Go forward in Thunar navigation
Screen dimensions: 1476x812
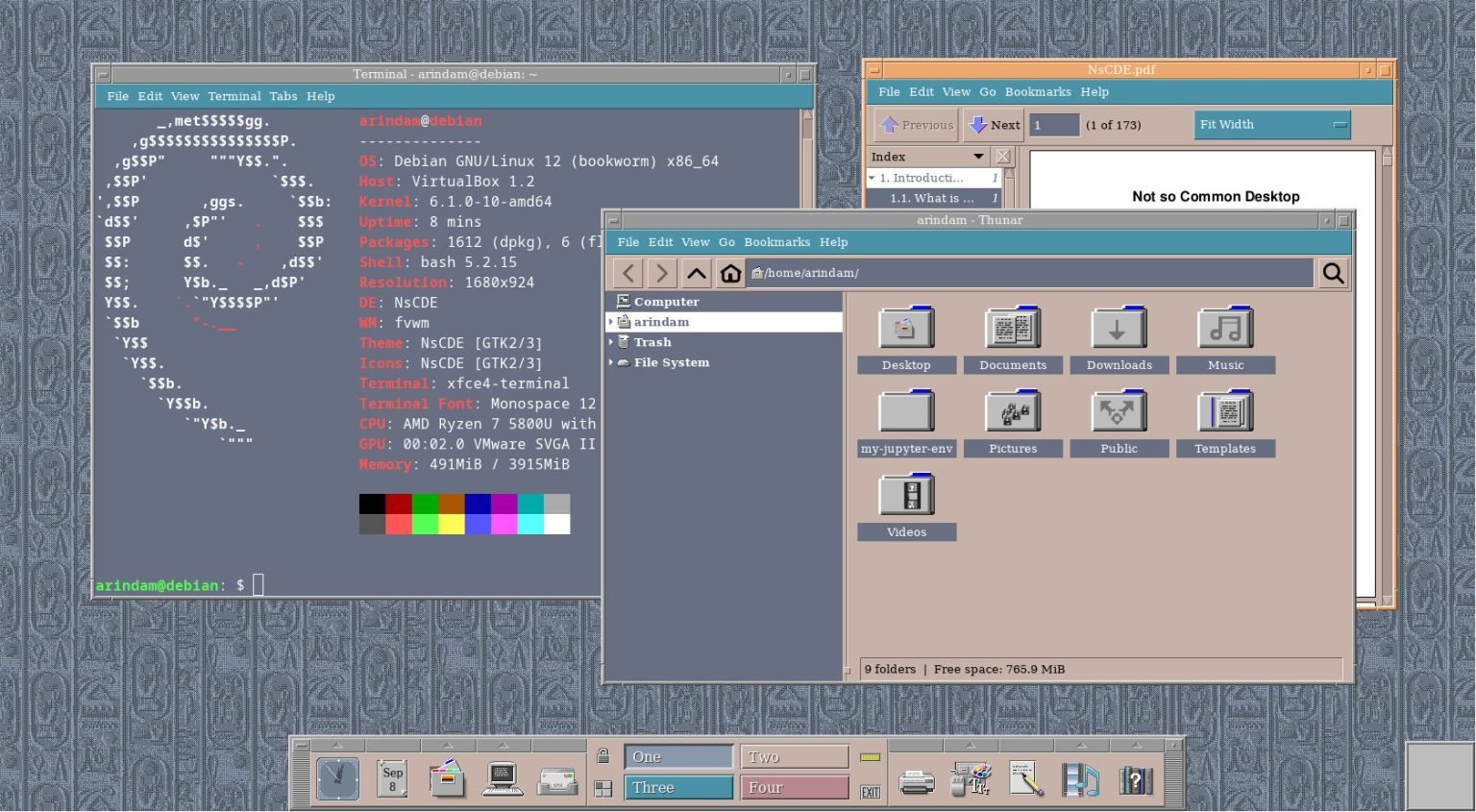tap(661, 273)
